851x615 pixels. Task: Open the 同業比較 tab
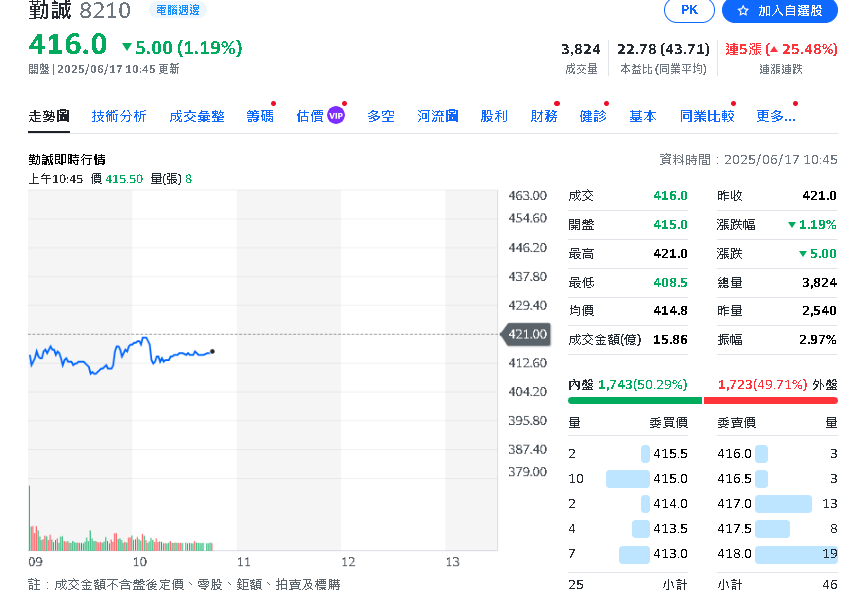click(707, 116)
